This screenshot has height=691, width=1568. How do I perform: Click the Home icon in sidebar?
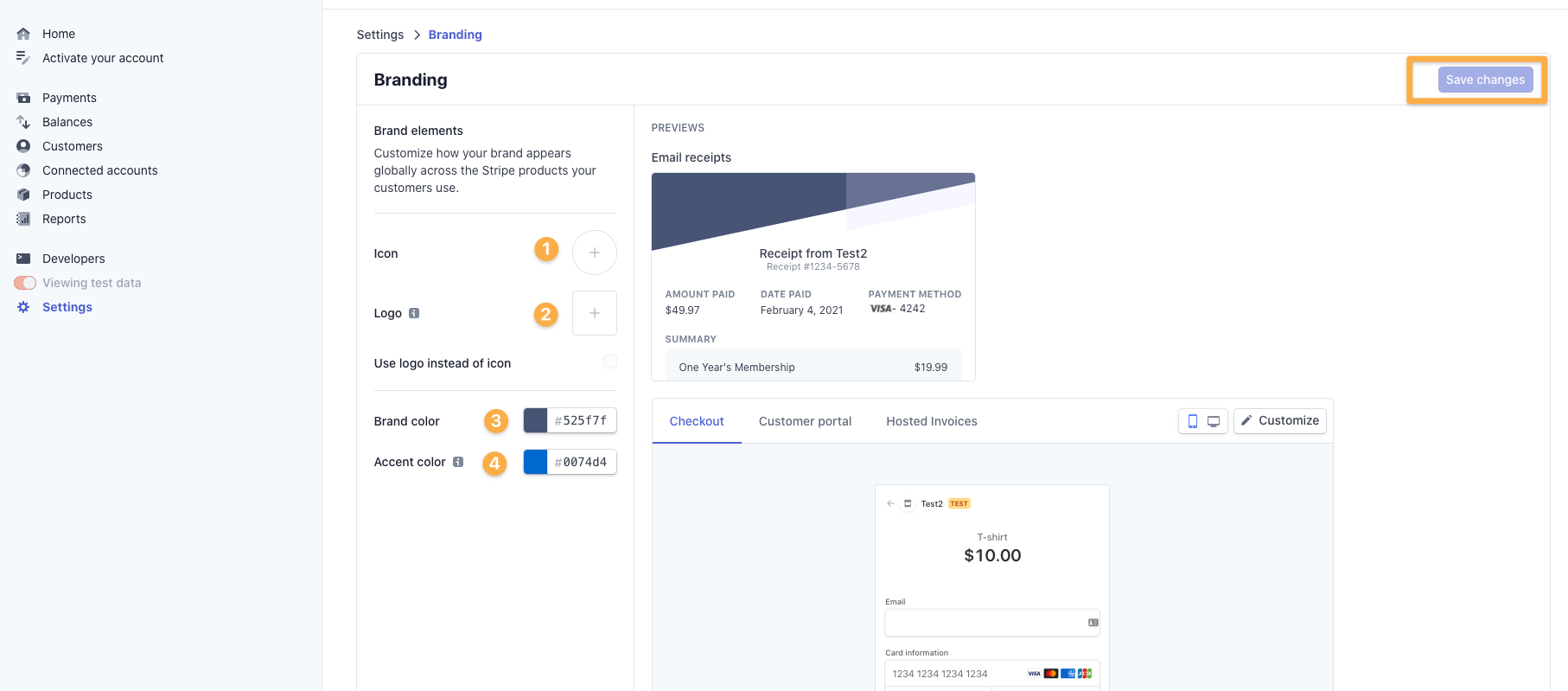coord(23,34)
